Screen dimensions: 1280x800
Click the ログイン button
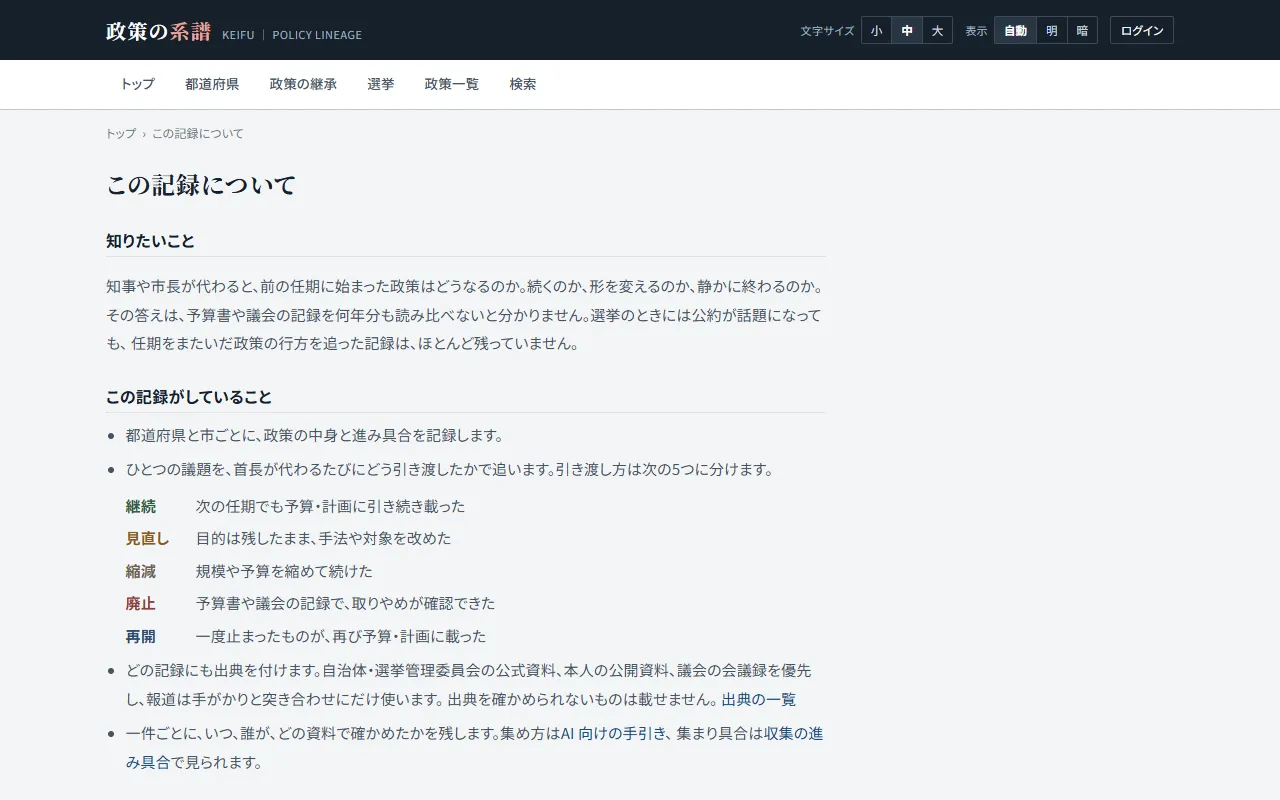1142,31
